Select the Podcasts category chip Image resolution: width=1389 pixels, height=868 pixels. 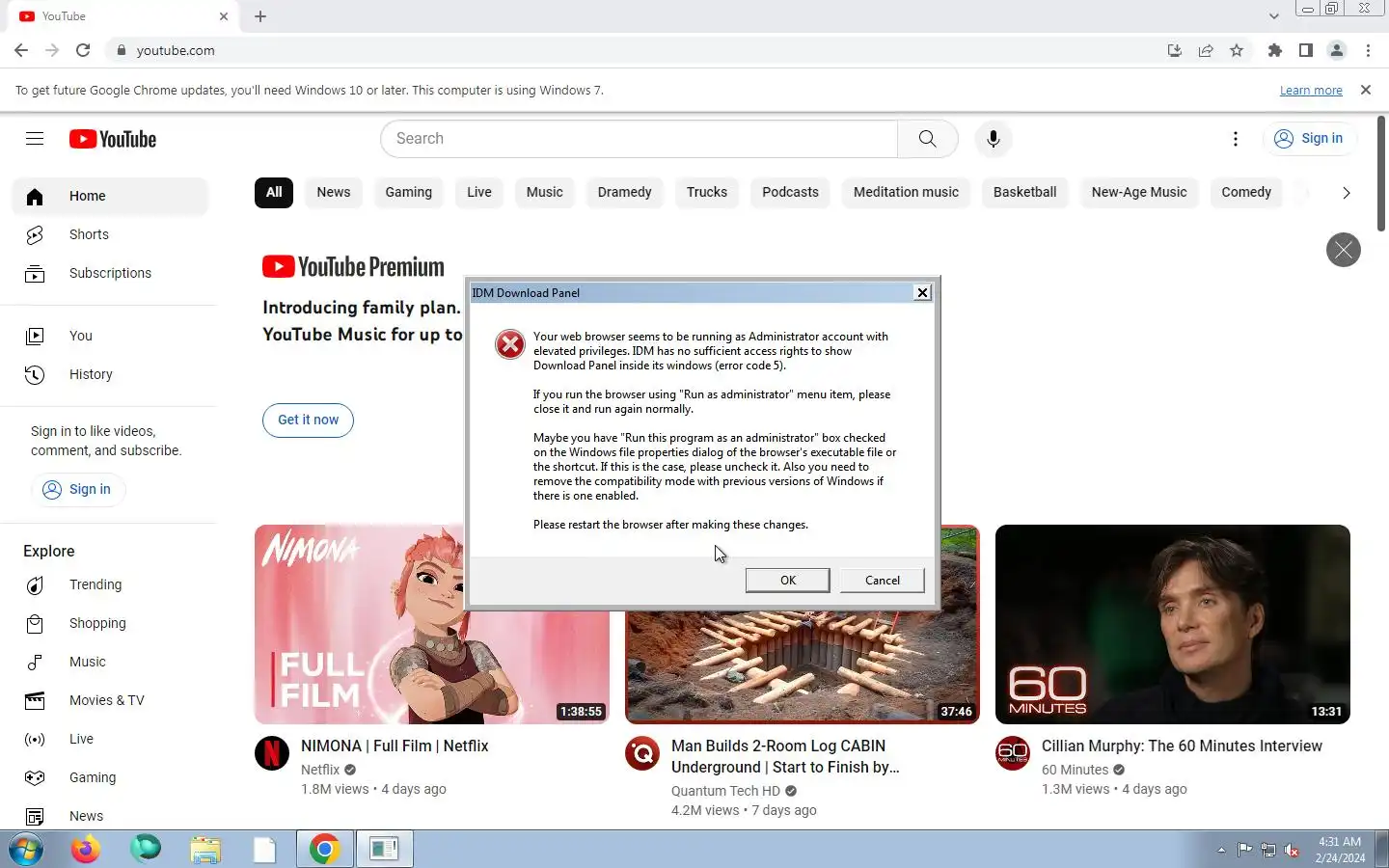coord(791,192)
